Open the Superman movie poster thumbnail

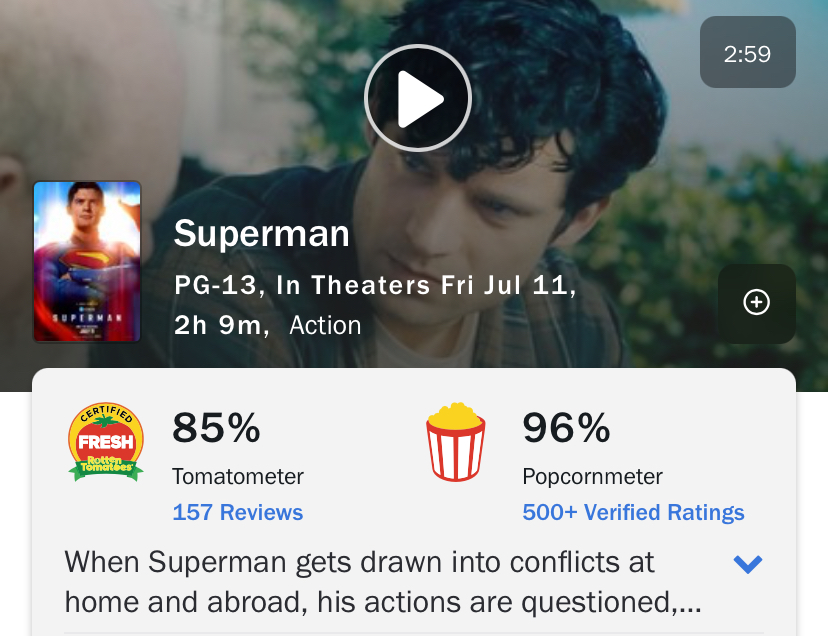(87, 261)
